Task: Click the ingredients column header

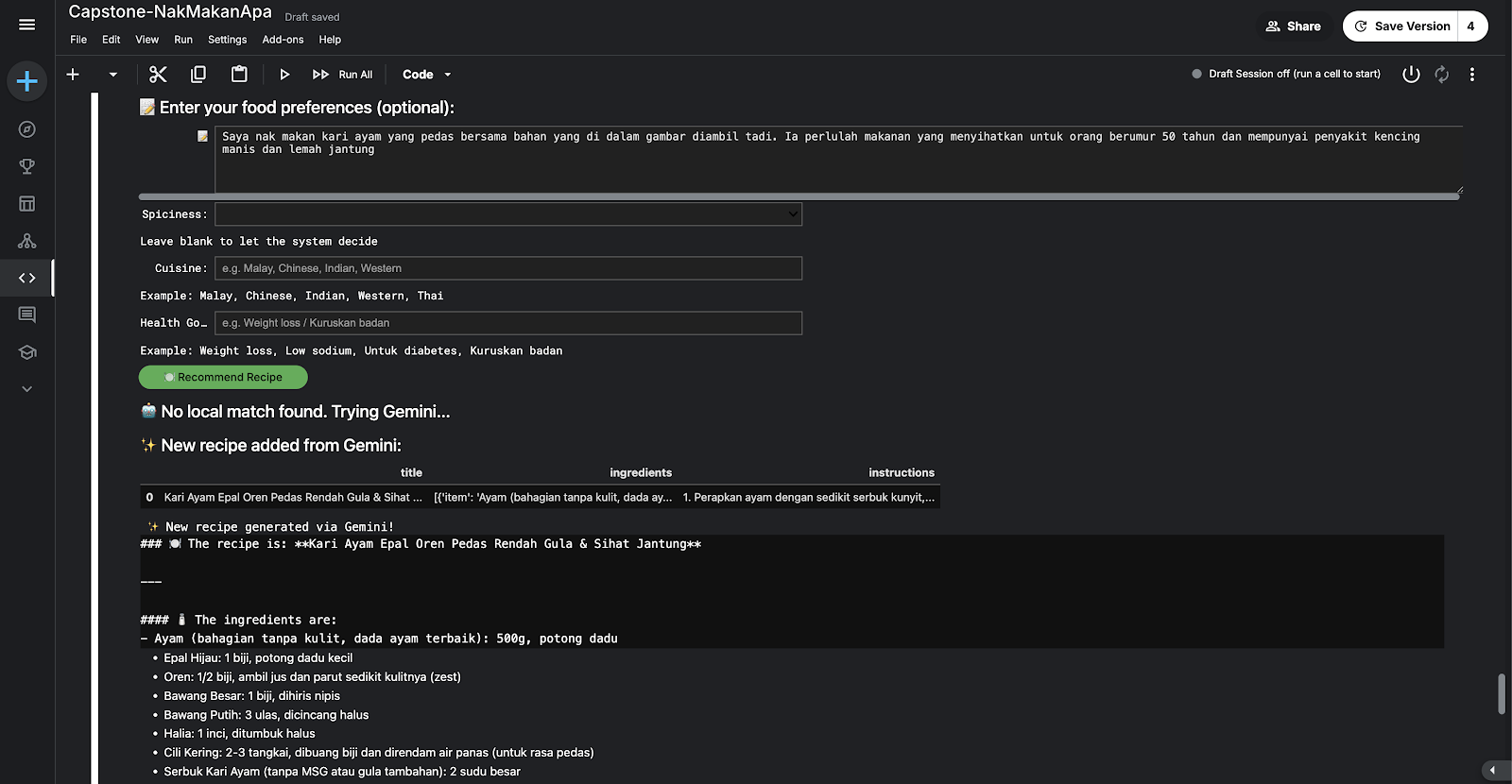Action: pyautogui.click(x=641, y=472)
